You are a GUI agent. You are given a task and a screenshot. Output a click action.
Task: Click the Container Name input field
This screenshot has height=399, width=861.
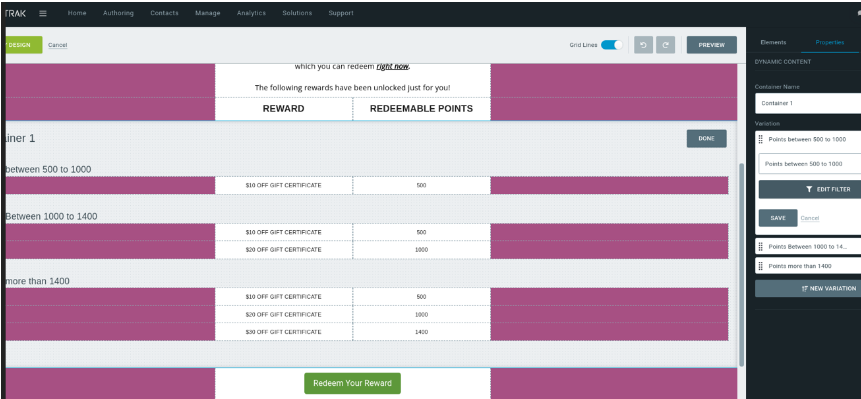[808, 103]
